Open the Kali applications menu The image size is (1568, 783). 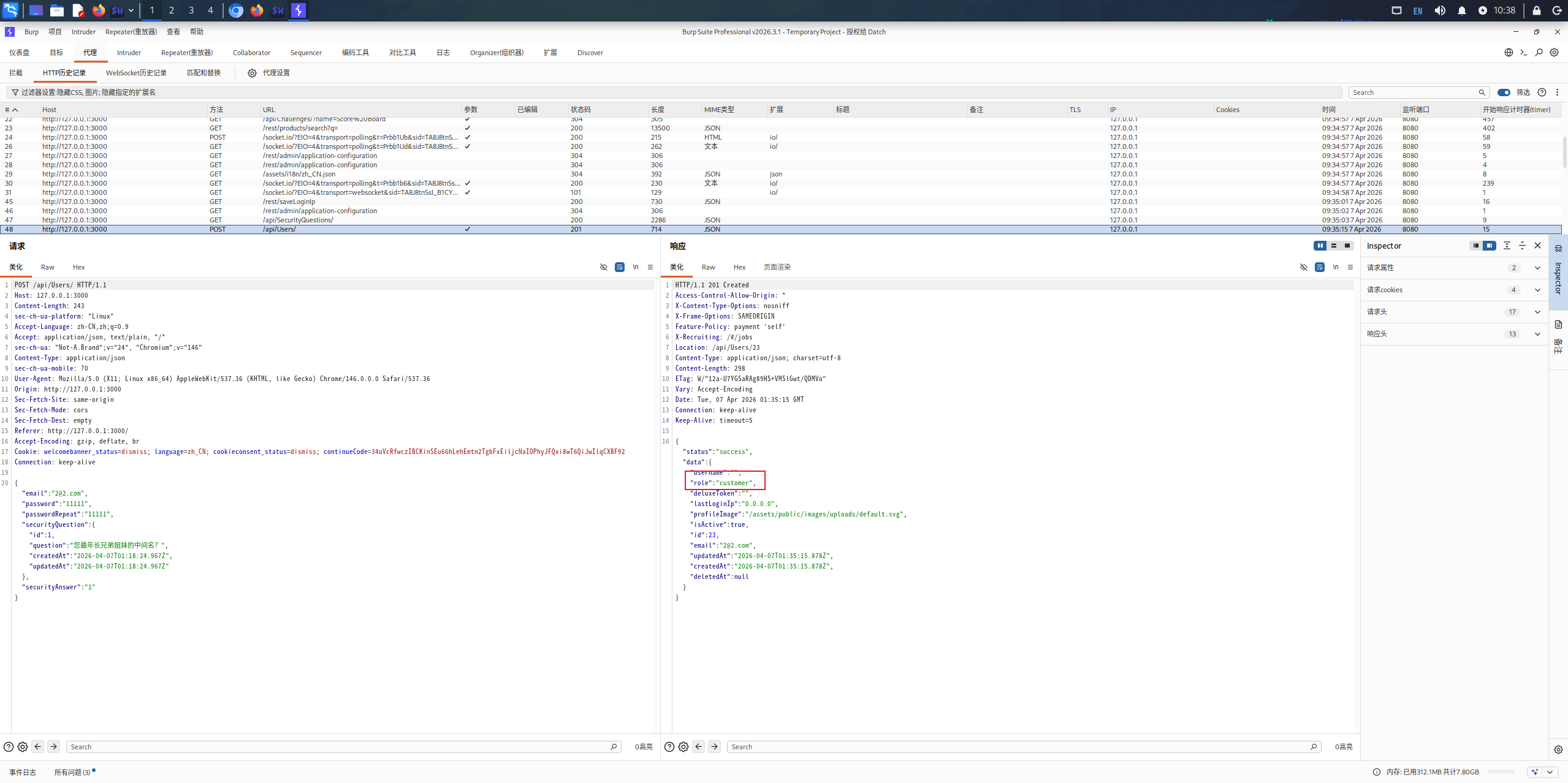pos(11,10)
